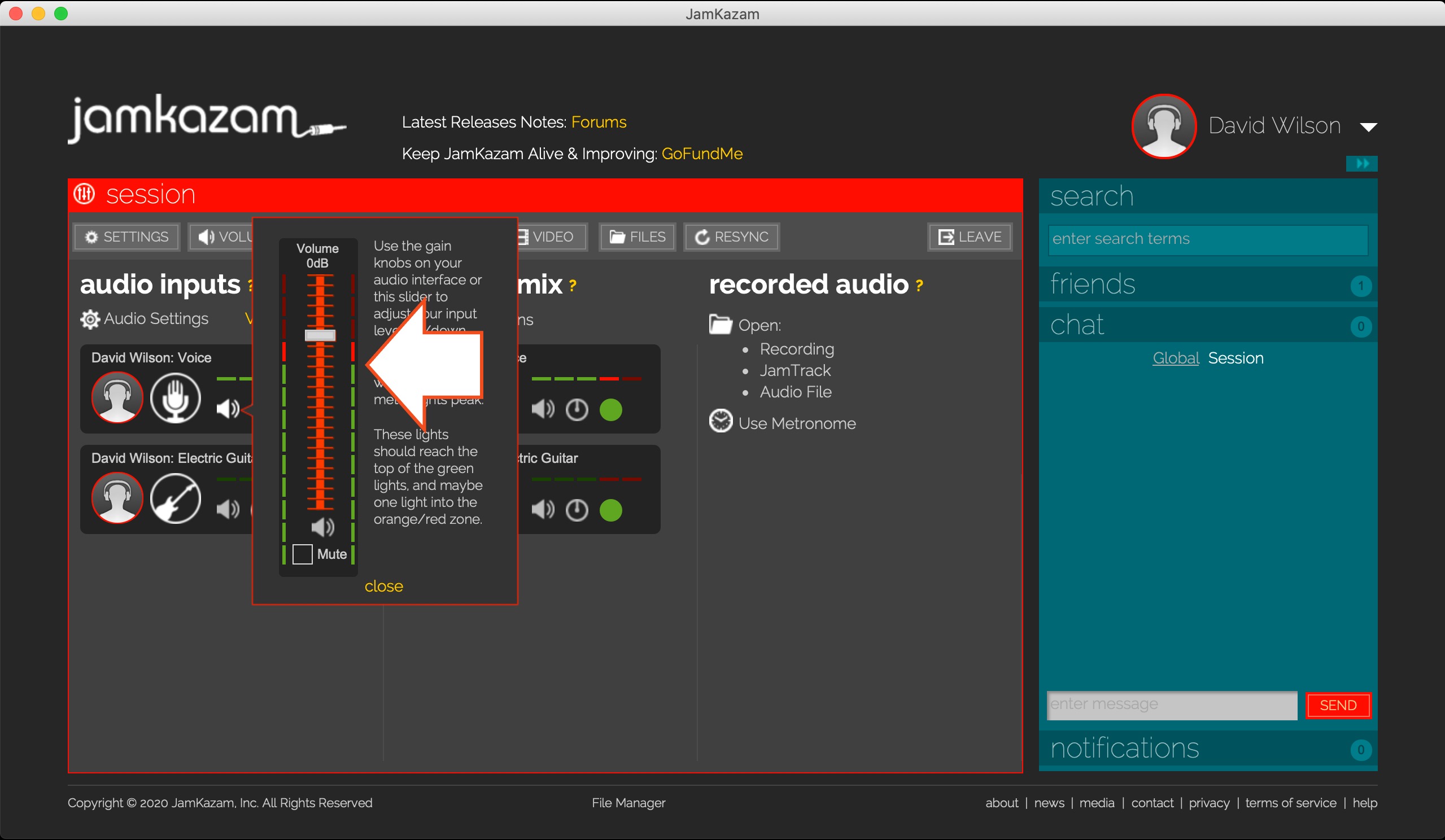The height and width of the screenshot is (840, 1445).
Task: Open the GoFundMe link
Action: click(x=702, y=154)
